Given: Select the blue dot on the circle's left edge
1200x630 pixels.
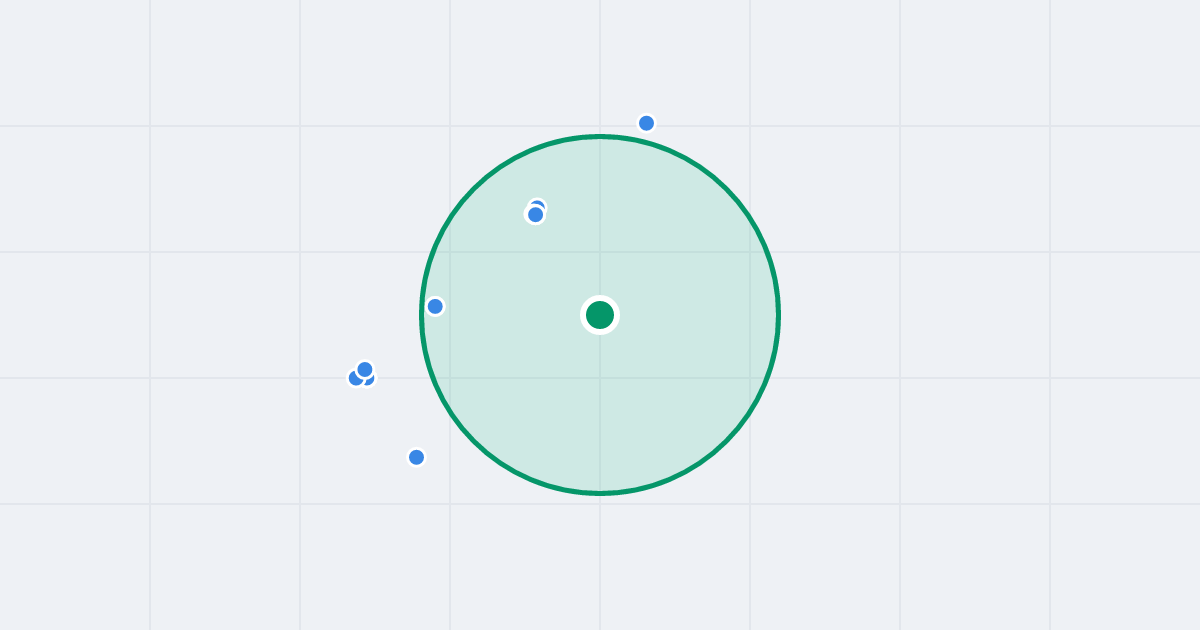Looking at the screenshot, I should tap(435, 306).
